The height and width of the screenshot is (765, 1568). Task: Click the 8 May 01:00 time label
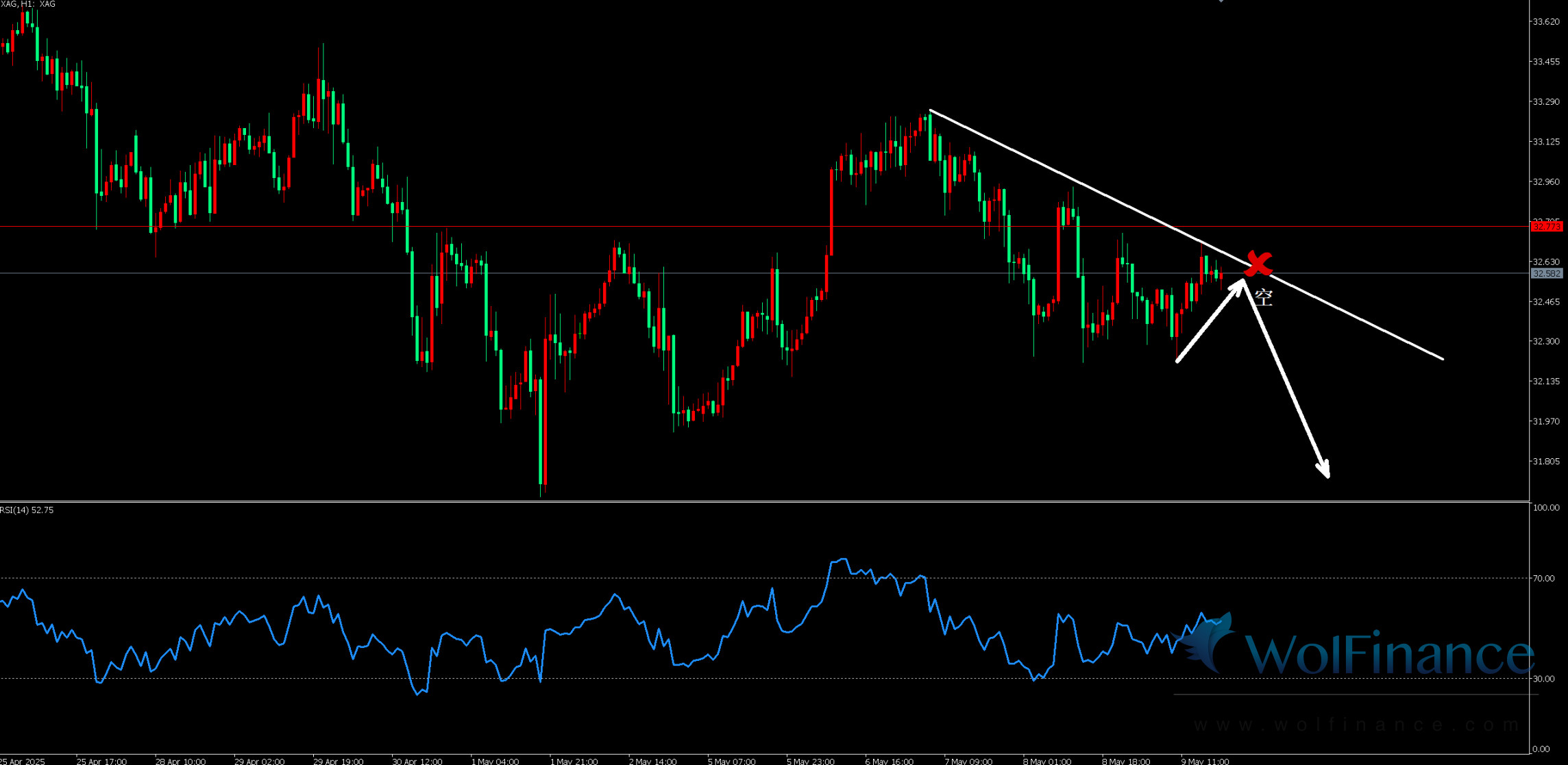[1046, 761]
